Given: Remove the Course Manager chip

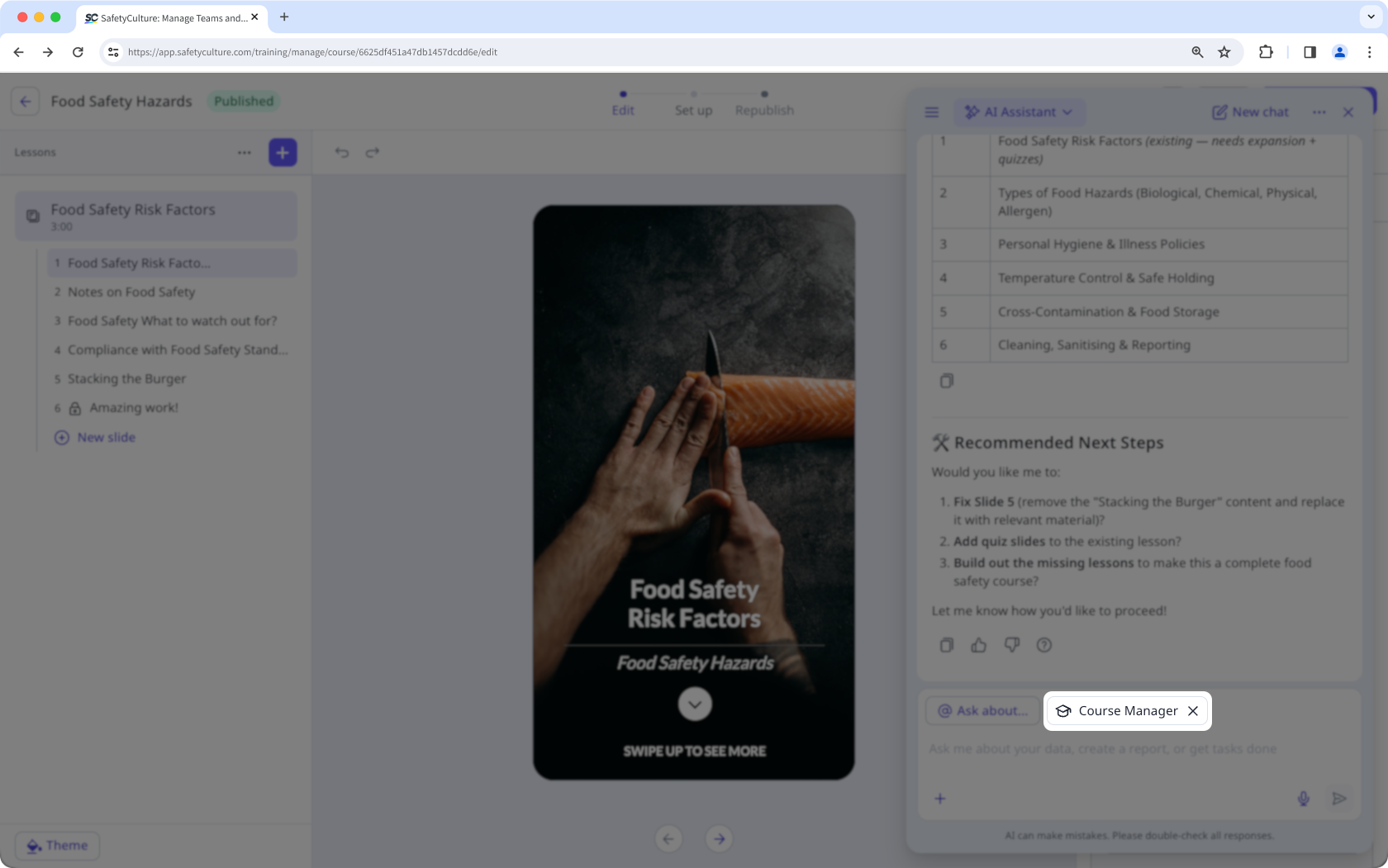Looking at the screenshot, I should tap(1193, 711).
